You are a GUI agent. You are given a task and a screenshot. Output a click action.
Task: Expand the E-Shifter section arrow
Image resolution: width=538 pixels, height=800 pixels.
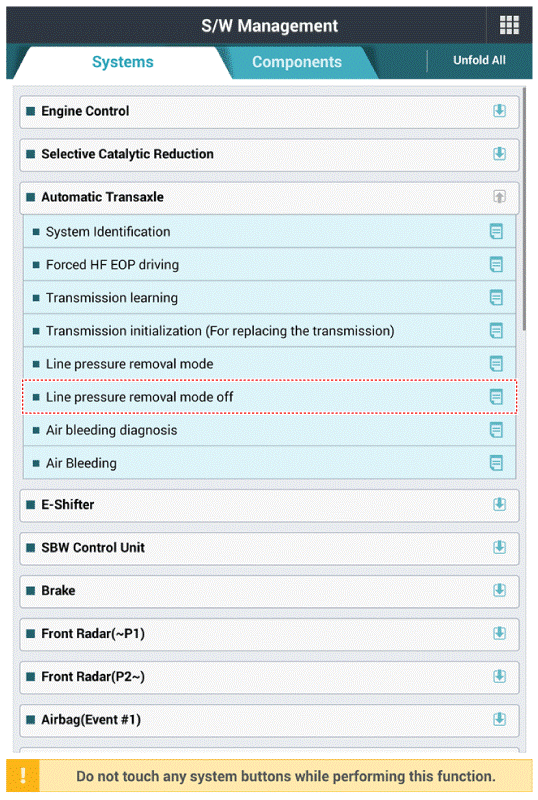tap(499, 504)
